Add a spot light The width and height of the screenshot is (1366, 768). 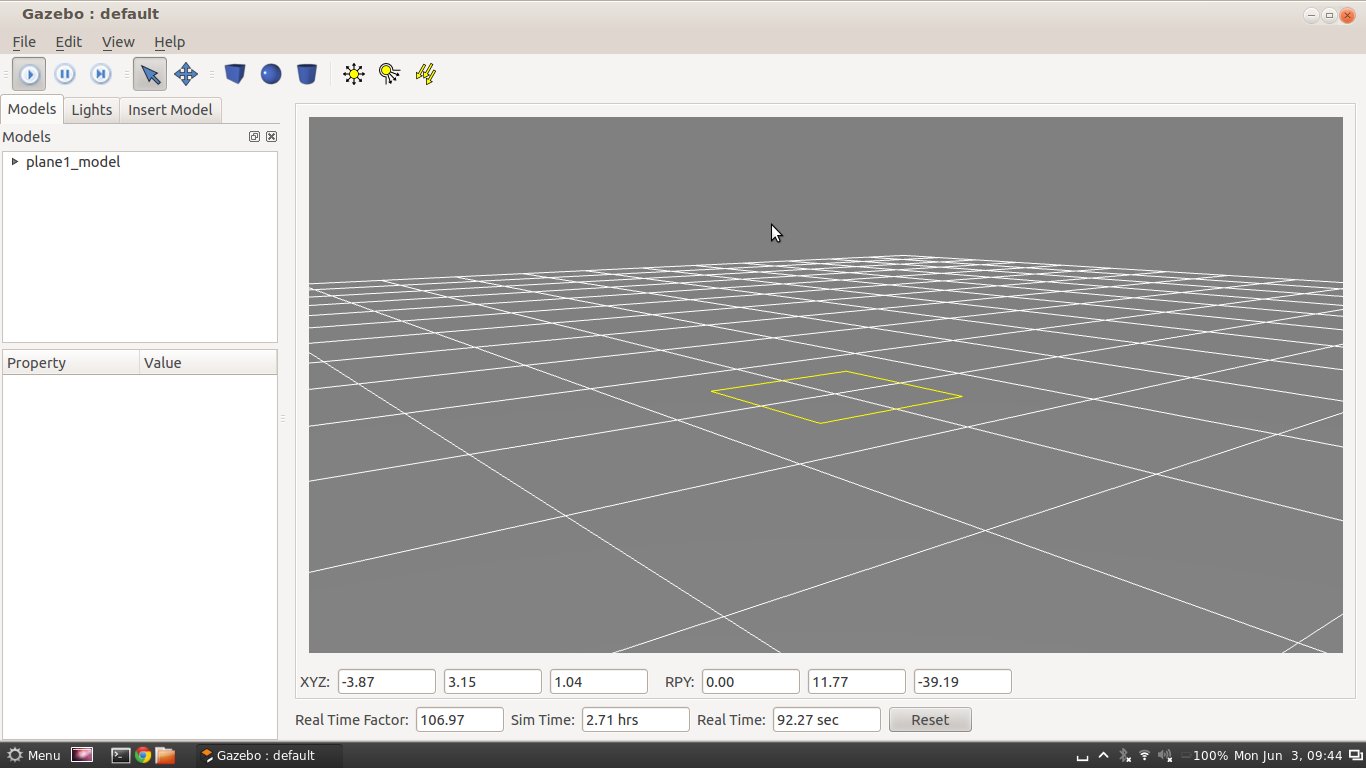click(x=389, y=74)
